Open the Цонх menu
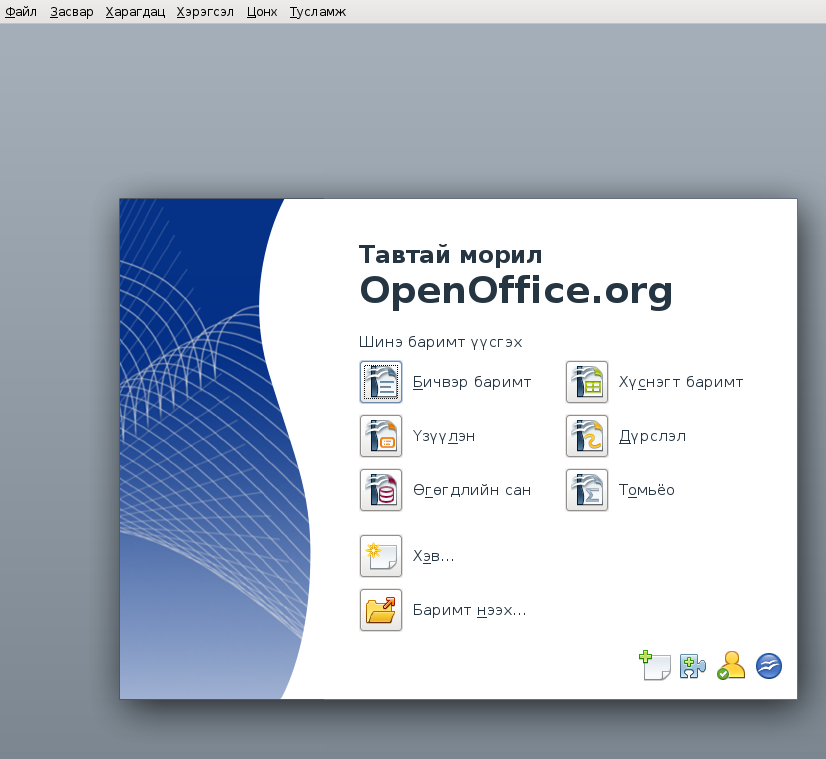 coord(262,12)
